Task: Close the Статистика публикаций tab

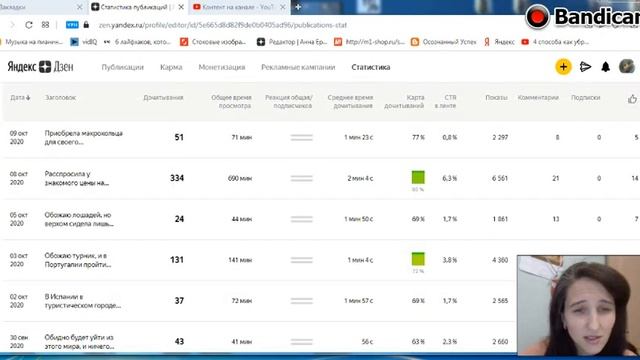Action: tap(181, 7)
